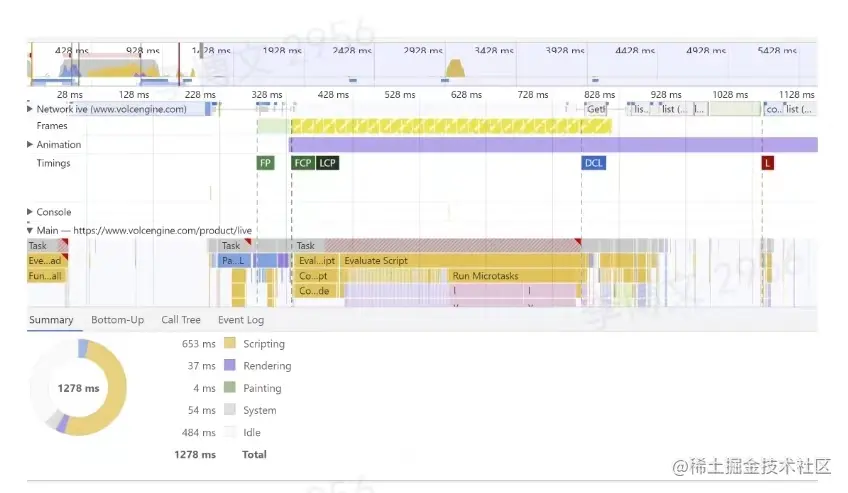
Task: Select the Fun...all function call block
Action: (46, 276)
